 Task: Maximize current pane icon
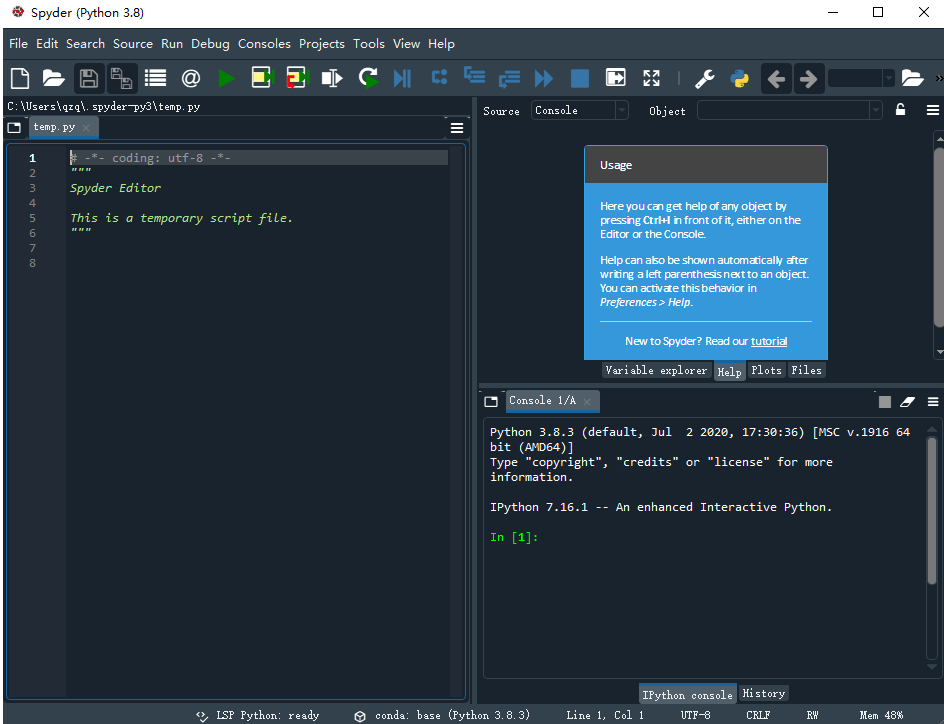pyautogui.click(x=616, y=78)
